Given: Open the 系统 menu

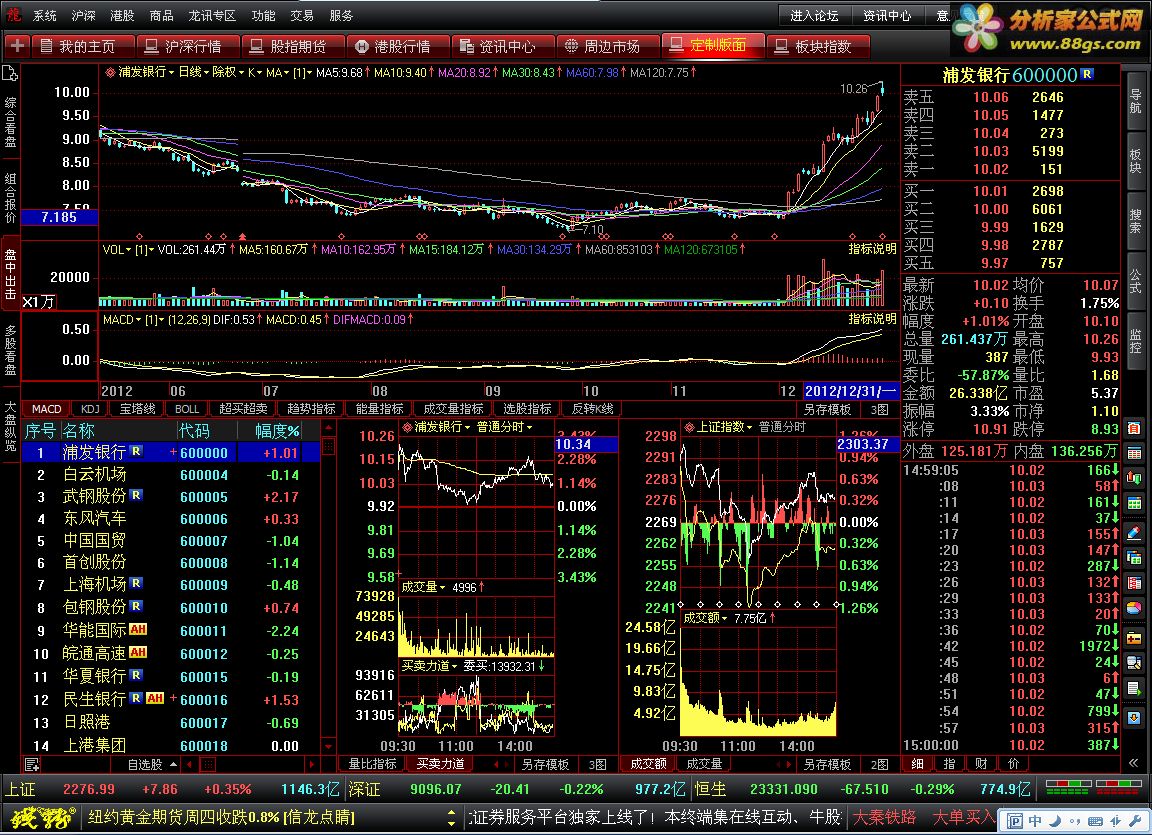Looking at the screenshot, I should coord(45,15).
